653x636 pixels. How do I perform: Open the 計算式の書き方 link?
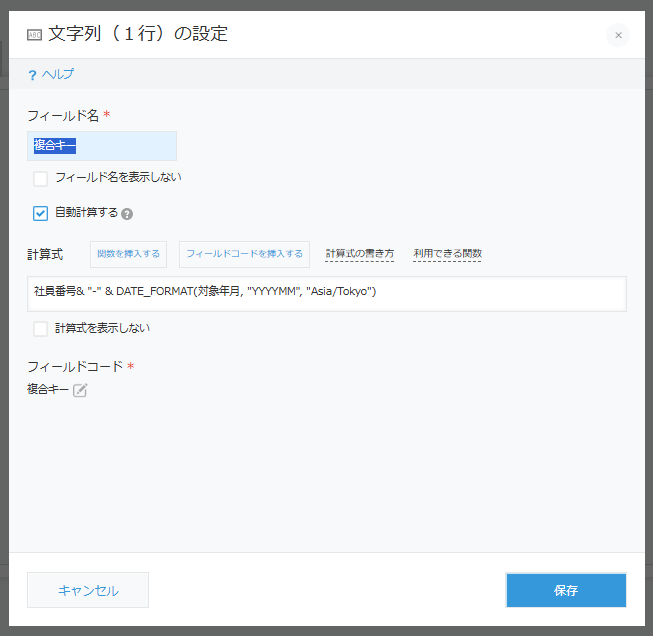tap(360, 254)
